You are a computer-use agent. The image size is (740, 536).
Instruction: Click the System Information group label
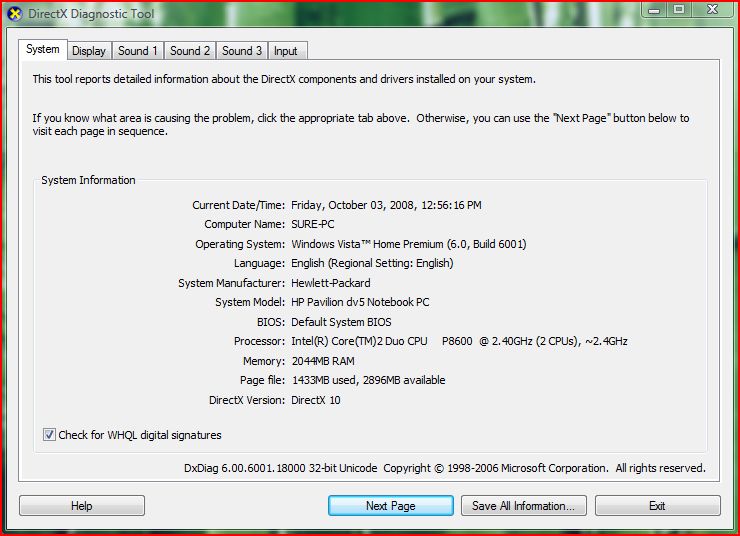pyautogui.click(x=88, y=180)
